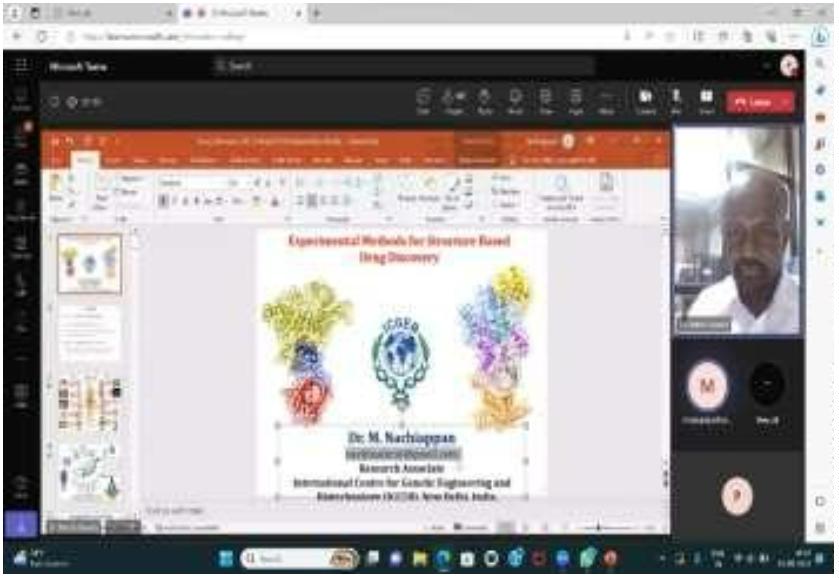Expand the Leave button dropdown arrow
The image size is (839, 578).
point(787,102)
